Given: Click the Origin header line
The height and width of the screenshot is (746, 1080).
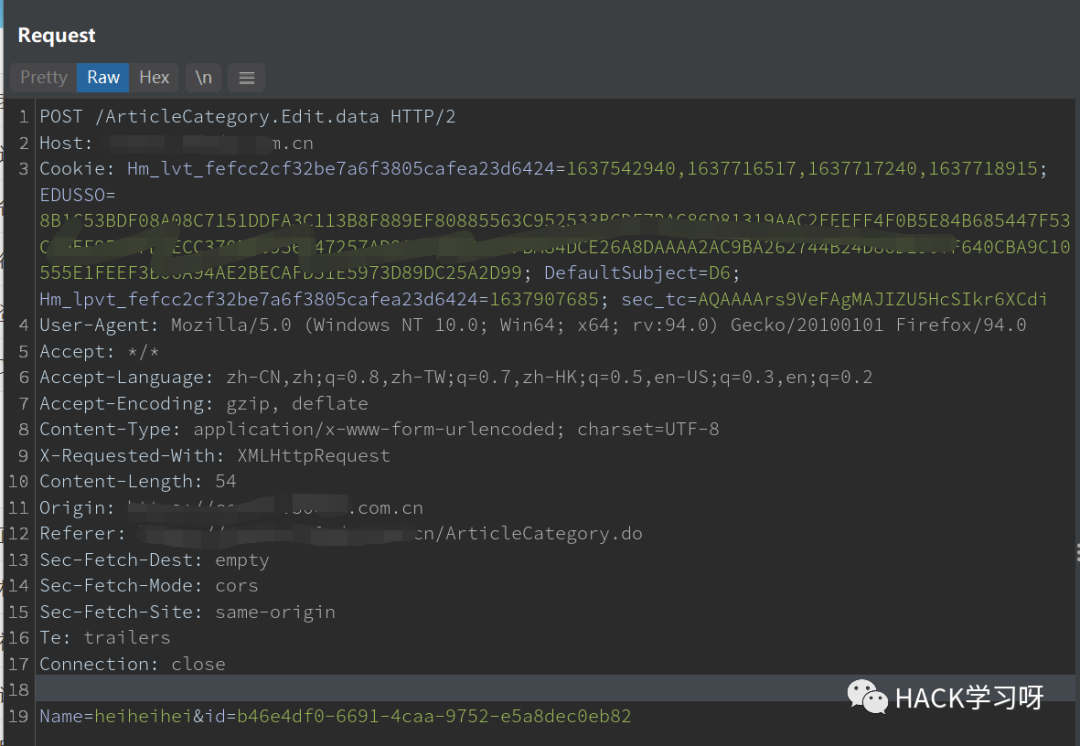Looking at the screenshot, I should [231, 508].
